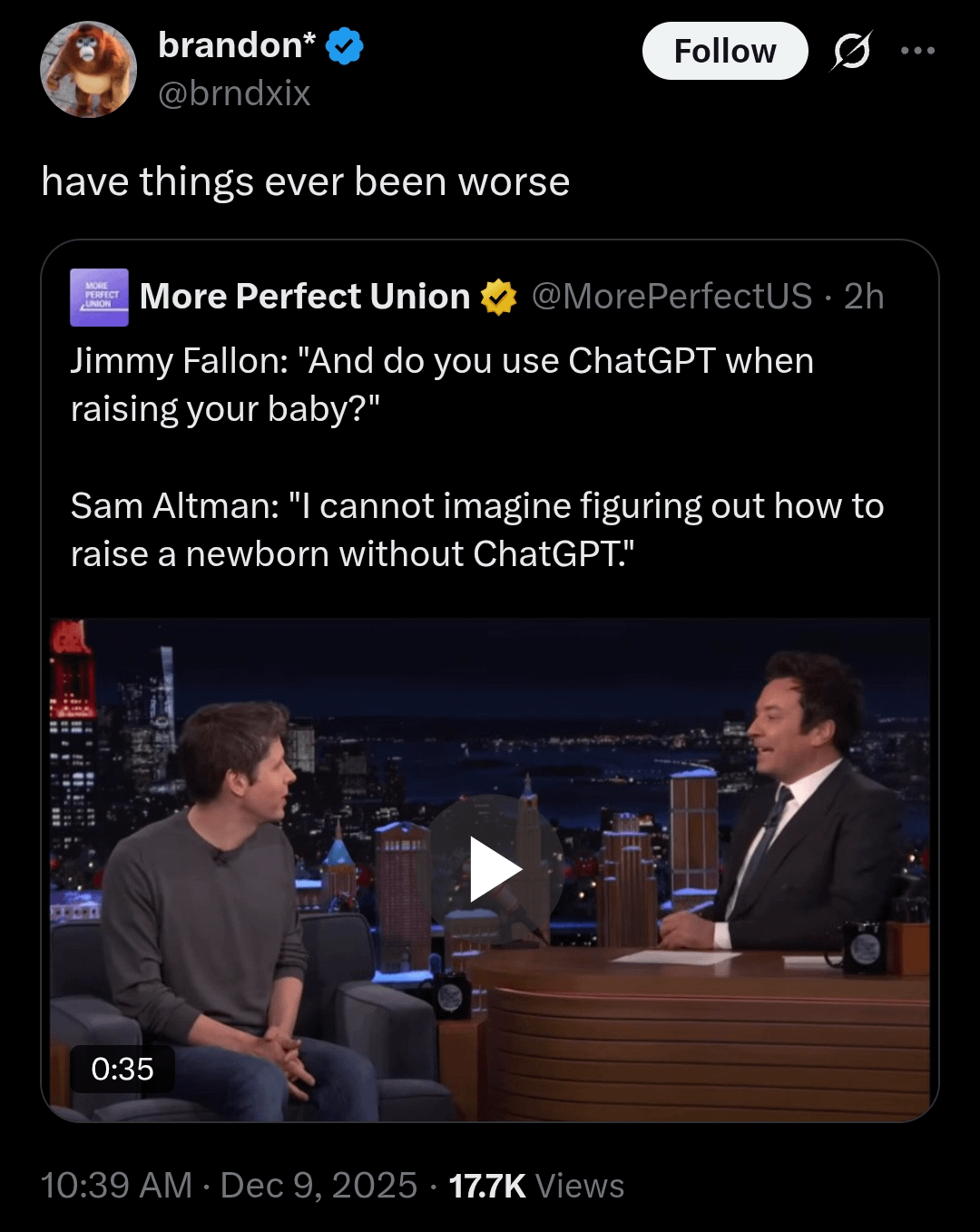Click the 0:35 video duration label
This screenshot has height=1232, width=980.
click(122, 1069)
